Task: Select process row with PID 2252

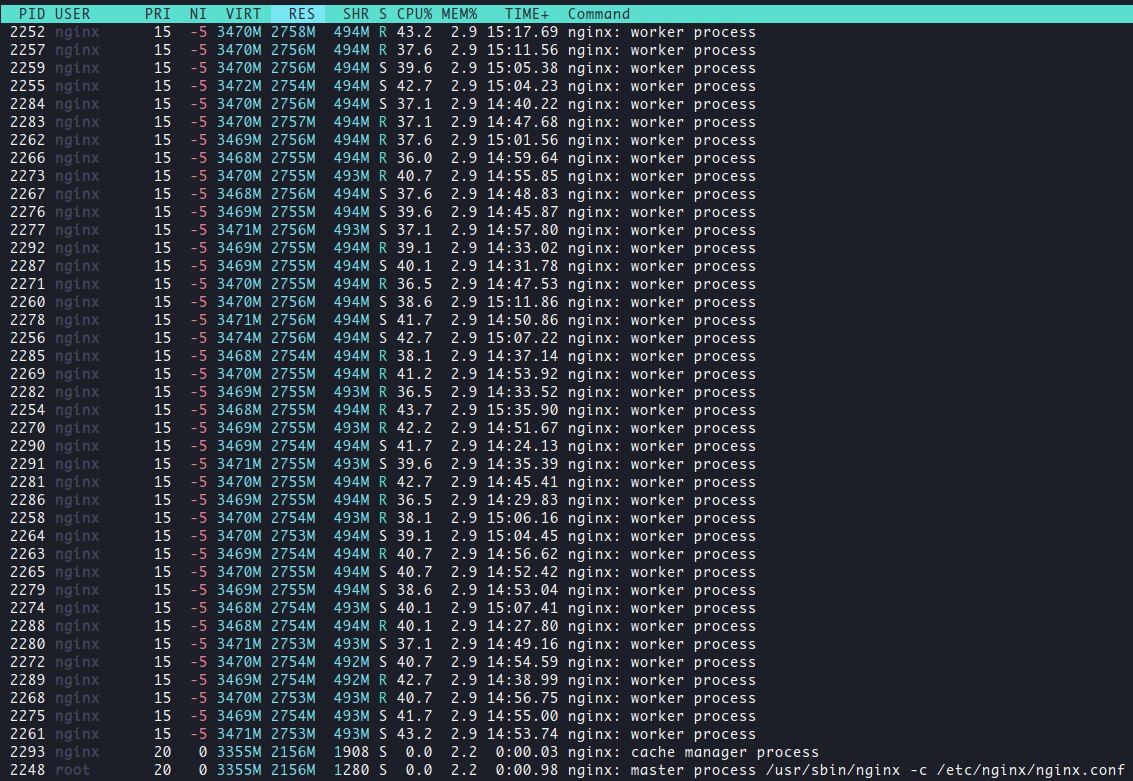Action: 566,32
